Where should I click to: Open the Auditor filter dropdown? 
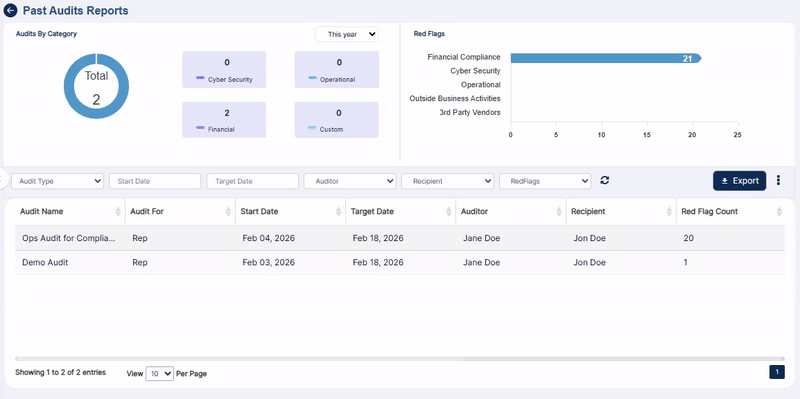click(349, 181)
